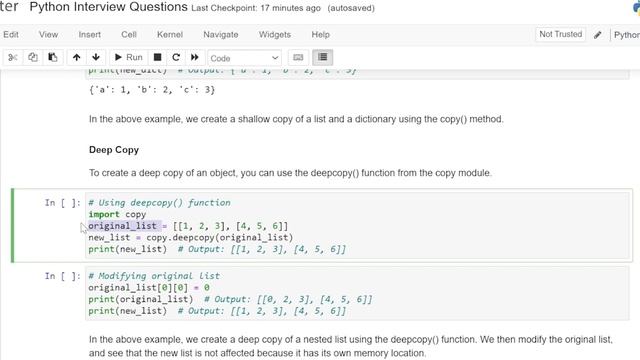Click print(original_list) code line

tap(141, 299)
